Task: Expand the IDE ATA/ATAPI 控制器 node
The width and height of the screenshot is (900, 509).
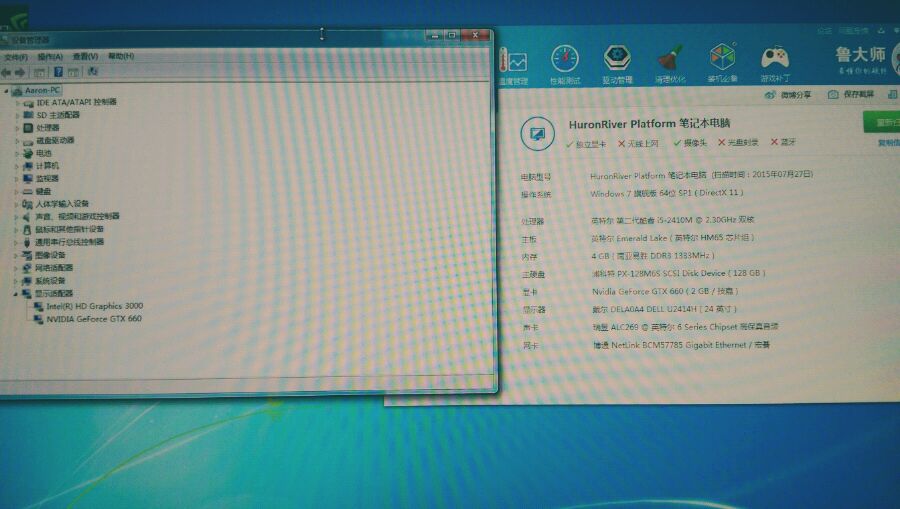Action: (x=18, y=103)
